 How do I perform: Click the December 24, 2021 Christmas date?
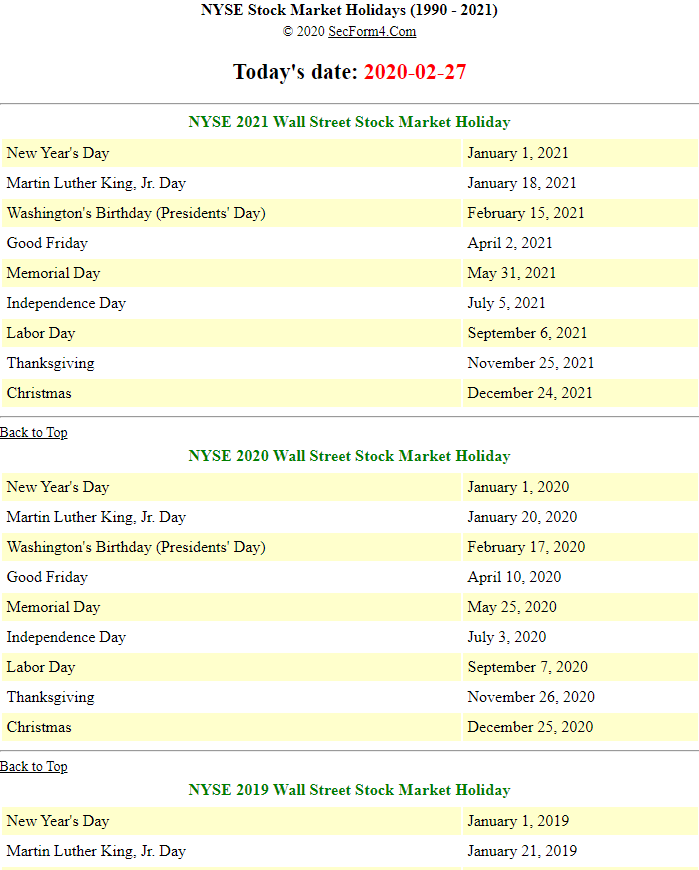(x=530, y=393)
